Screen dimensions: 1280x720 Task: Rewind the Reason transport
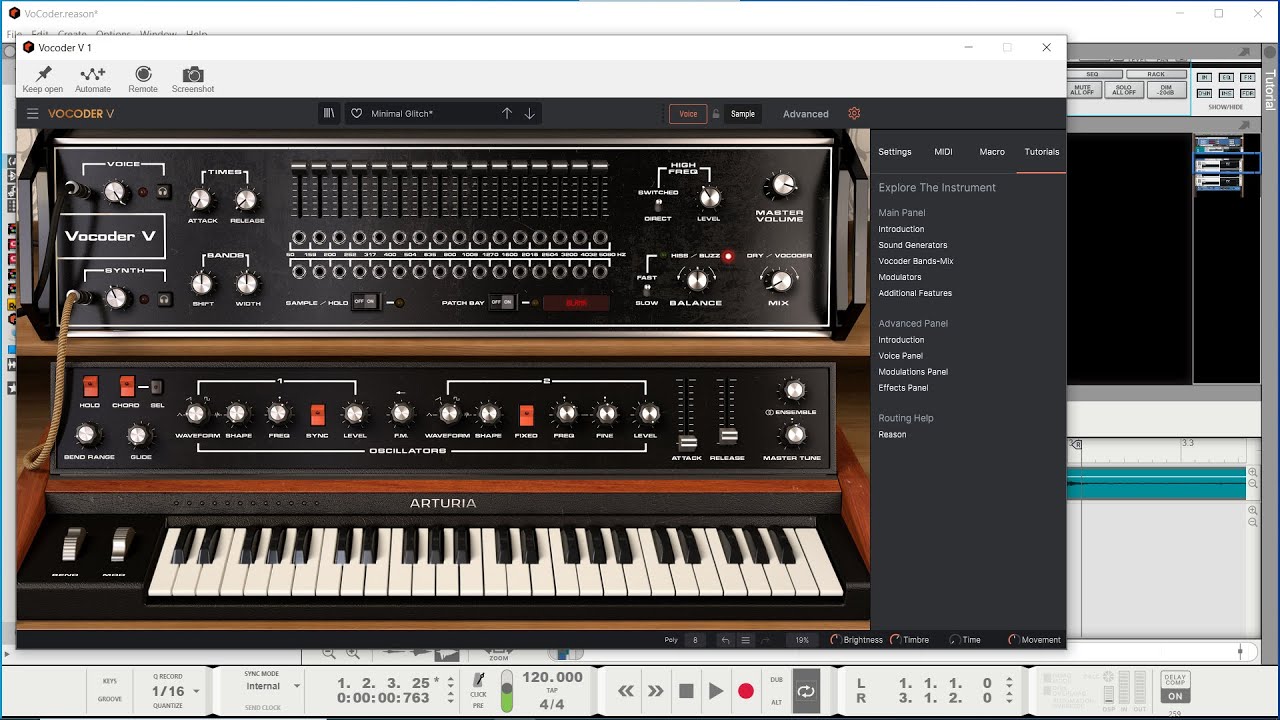[626, 691]
